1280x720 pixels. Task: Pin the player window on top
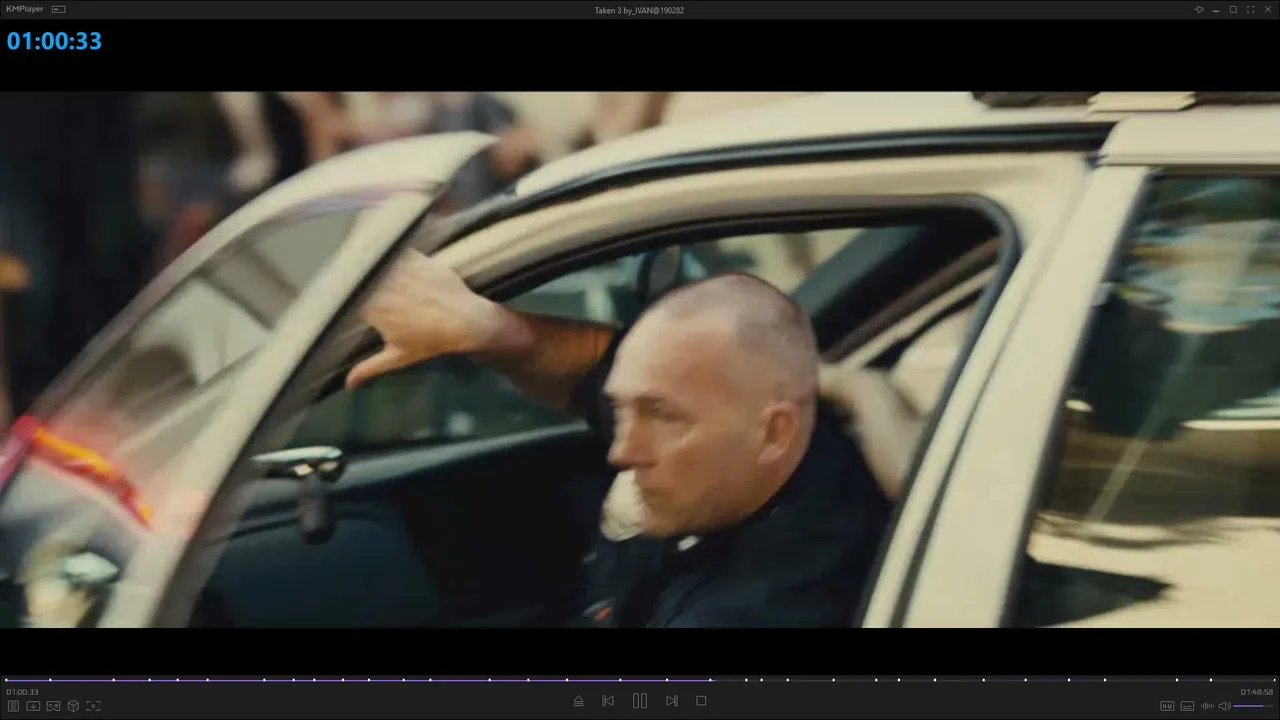tap(1199, 9)
